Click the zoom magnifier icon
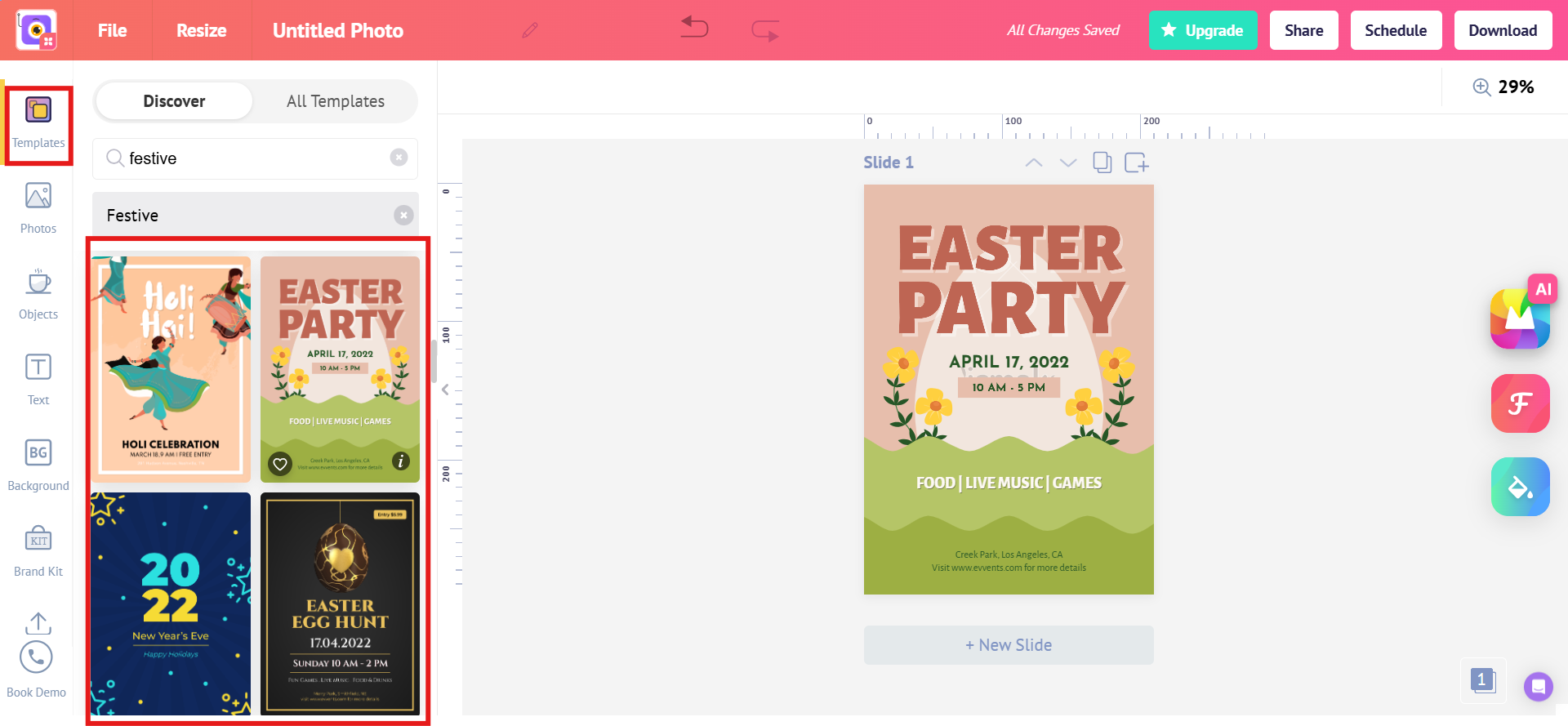The width and height of the screenshot is (1568, 726). (x=1481, y=87)
